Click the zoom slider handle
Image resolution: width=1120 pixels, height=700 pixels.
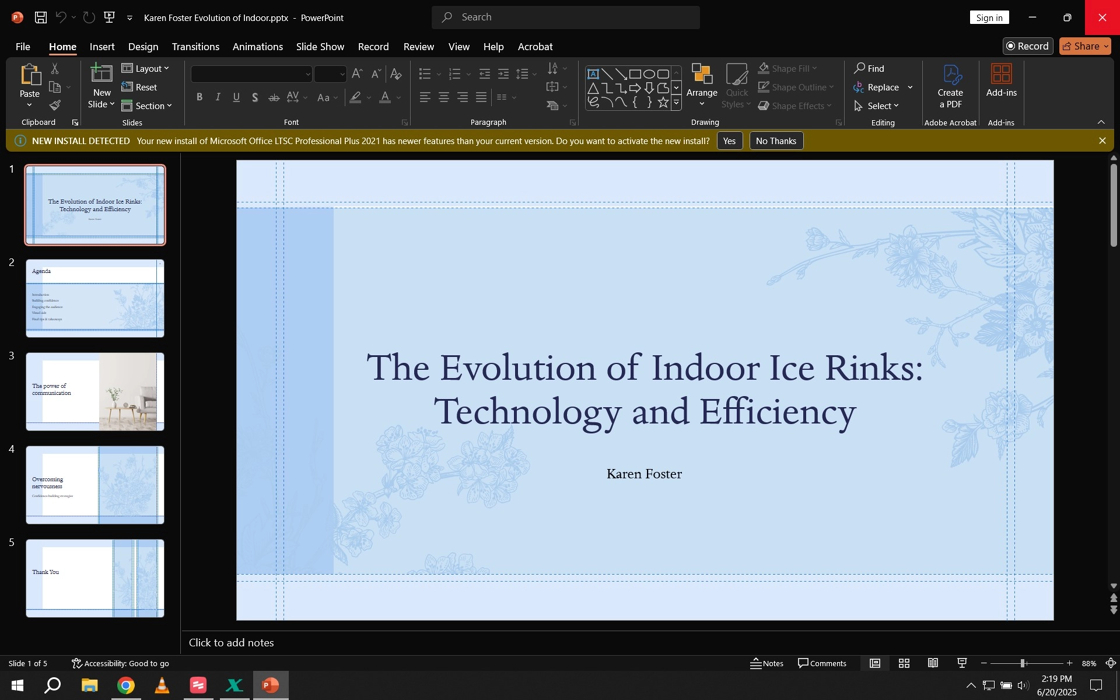pyautogui.click(x=1022, y=663)
